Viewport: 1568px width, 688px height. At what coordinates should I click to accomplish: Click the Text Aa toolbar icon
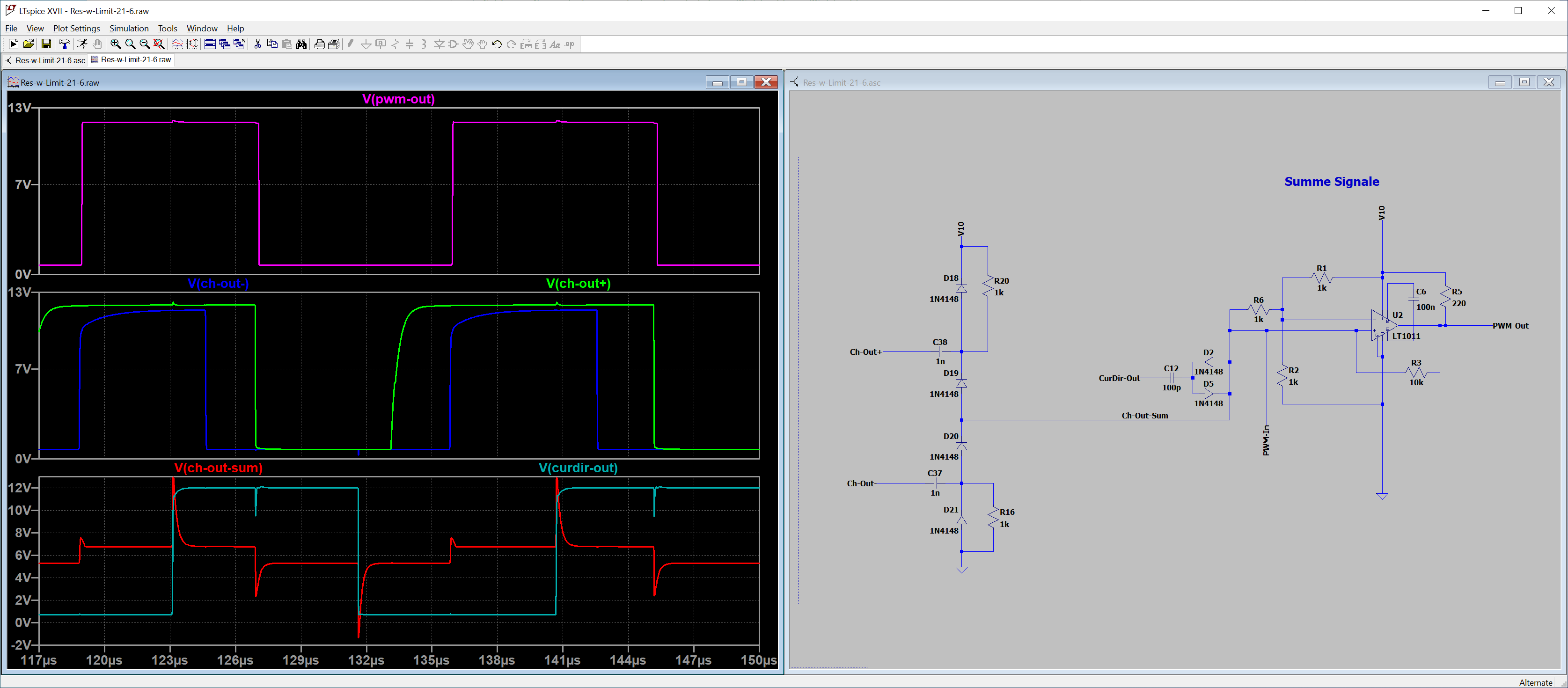(x=556, y=44)
